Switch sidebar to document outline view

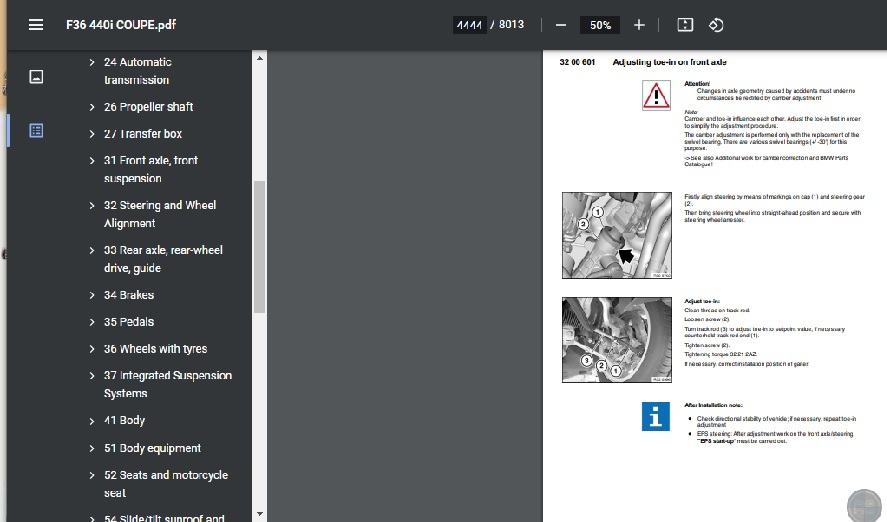(36, 131)
